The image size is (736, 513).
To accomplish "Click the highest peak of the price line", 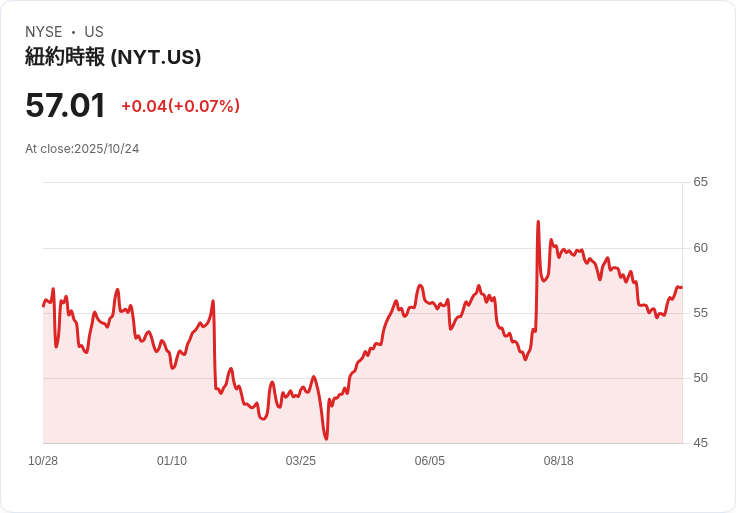I will click(538, 222).
